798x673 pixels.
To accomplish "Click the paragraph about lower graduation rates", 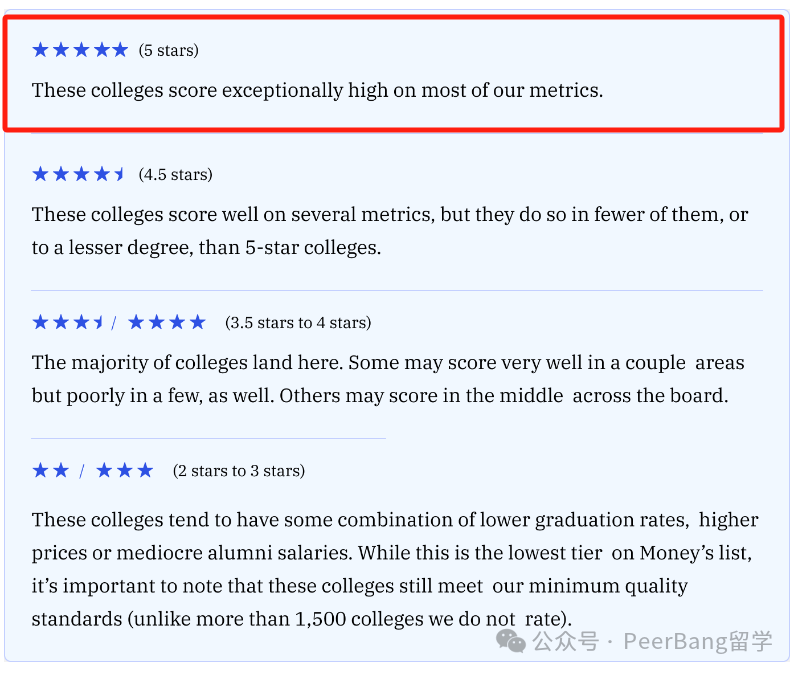I will point(395,569).
